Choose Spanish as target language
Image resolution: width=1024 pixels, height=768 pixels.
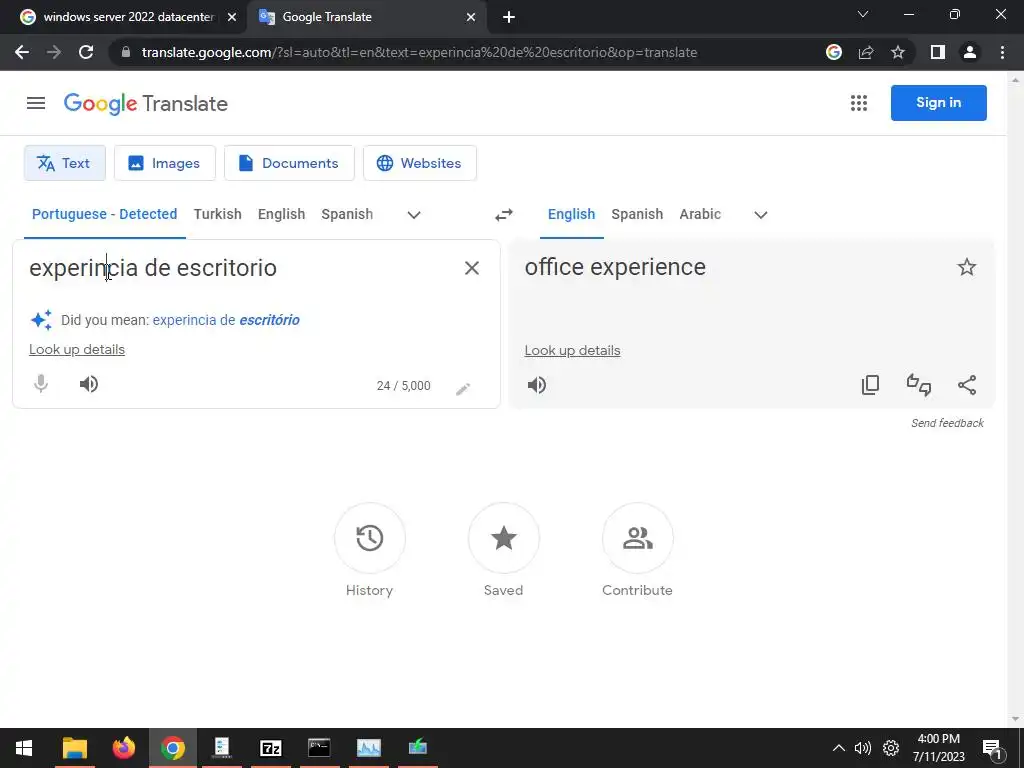[x=637, y=214]
